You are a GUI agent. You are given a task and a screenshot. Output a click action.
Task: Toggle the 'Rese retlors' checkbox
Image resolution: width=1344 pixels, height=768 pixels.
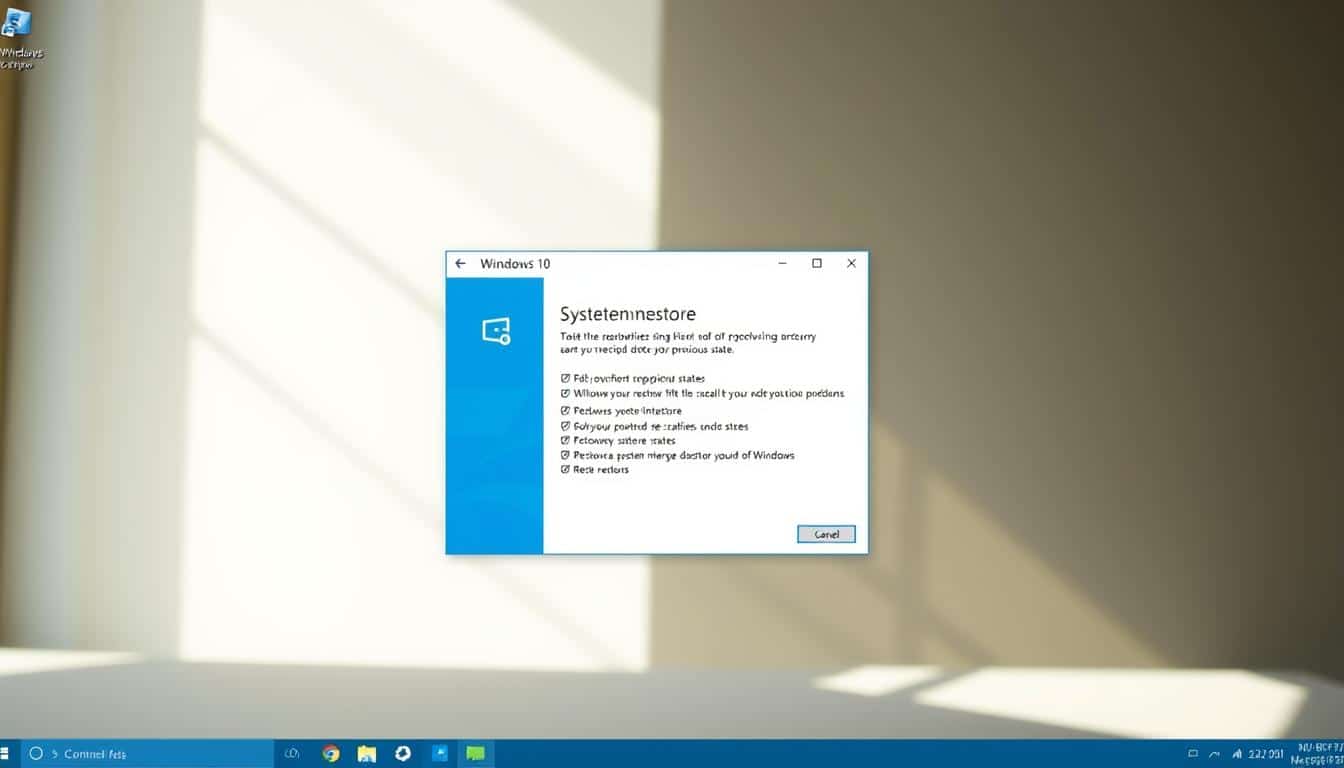coord(565,469)
